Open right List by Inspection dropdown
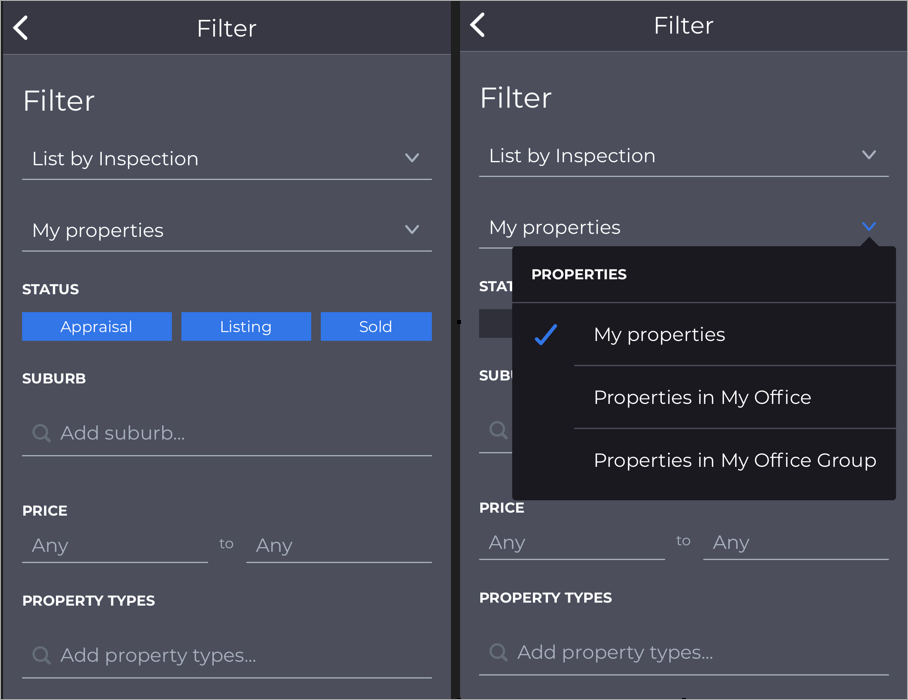The height and width of the screenshot is (700, 908). pos(684,156)
